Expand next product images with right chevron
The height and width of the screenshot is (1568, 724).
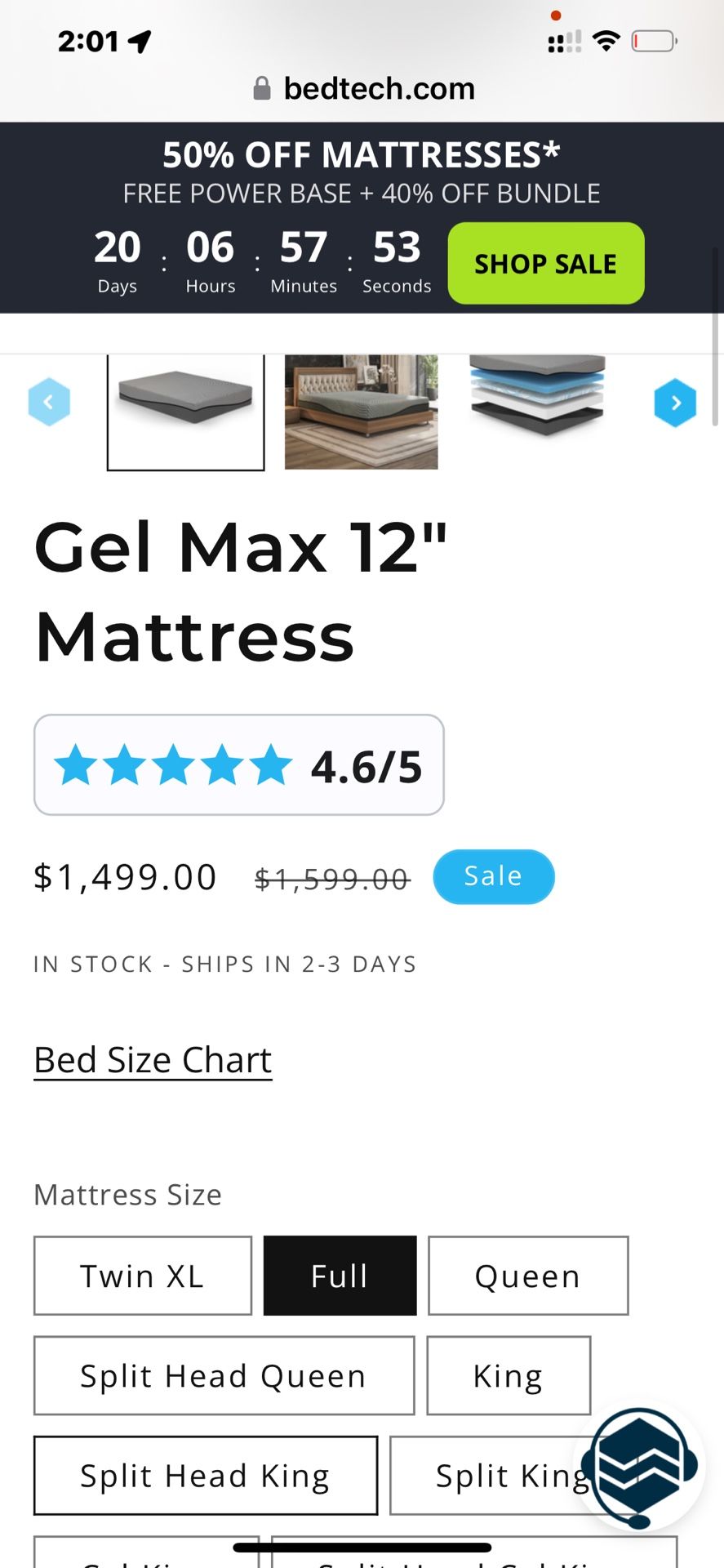(x=675, y=402)
